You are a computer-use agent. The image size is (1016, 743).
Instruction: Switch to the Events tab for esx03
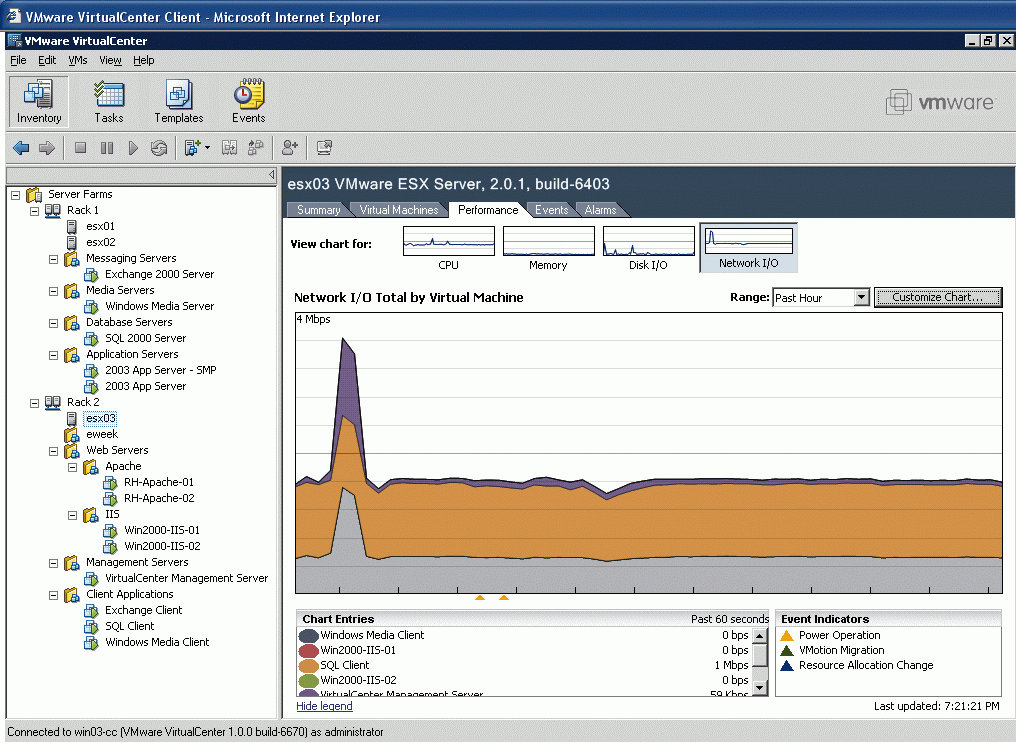[x=551, y=210]
